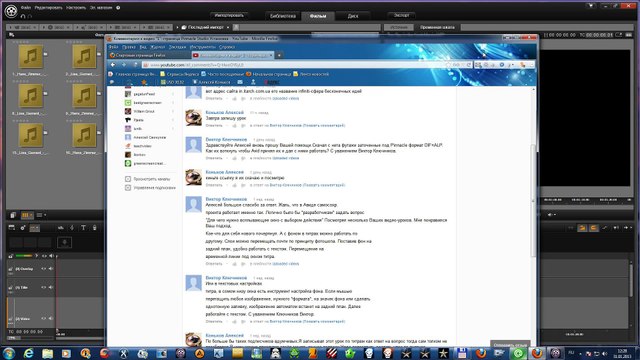Open the audio mixer icon in timeline toolbar
Viewport: 640px width, 360px height.
[x=61, y=228]
